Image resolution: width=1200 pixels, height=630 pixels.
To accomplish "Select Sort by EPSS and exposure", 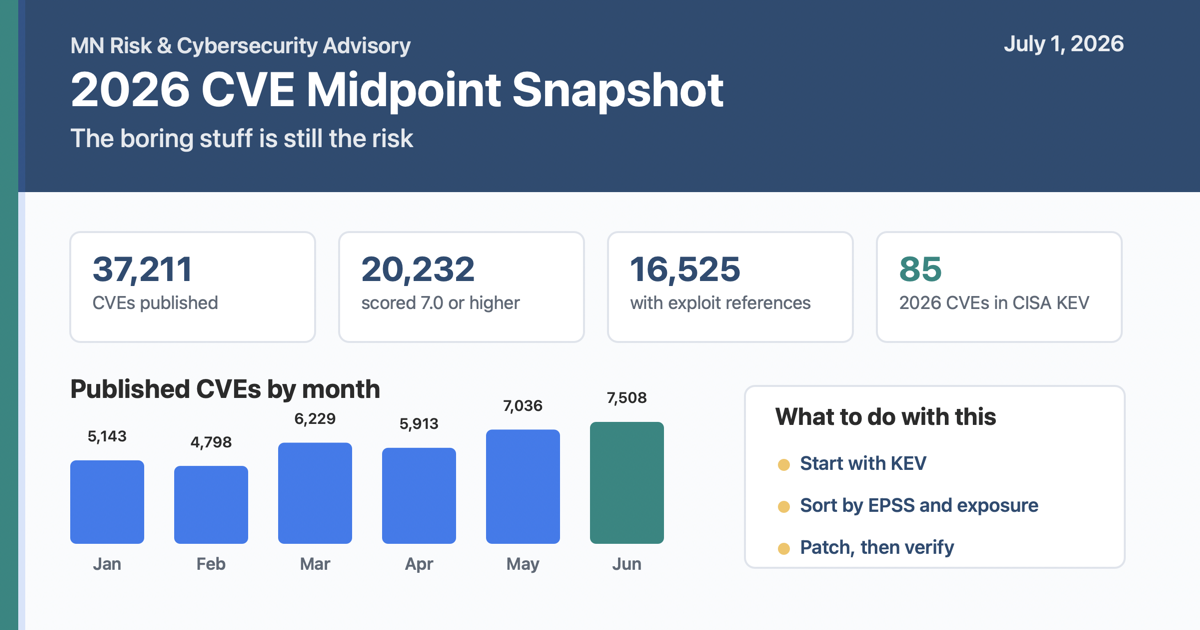I will (x=919, y=506).
